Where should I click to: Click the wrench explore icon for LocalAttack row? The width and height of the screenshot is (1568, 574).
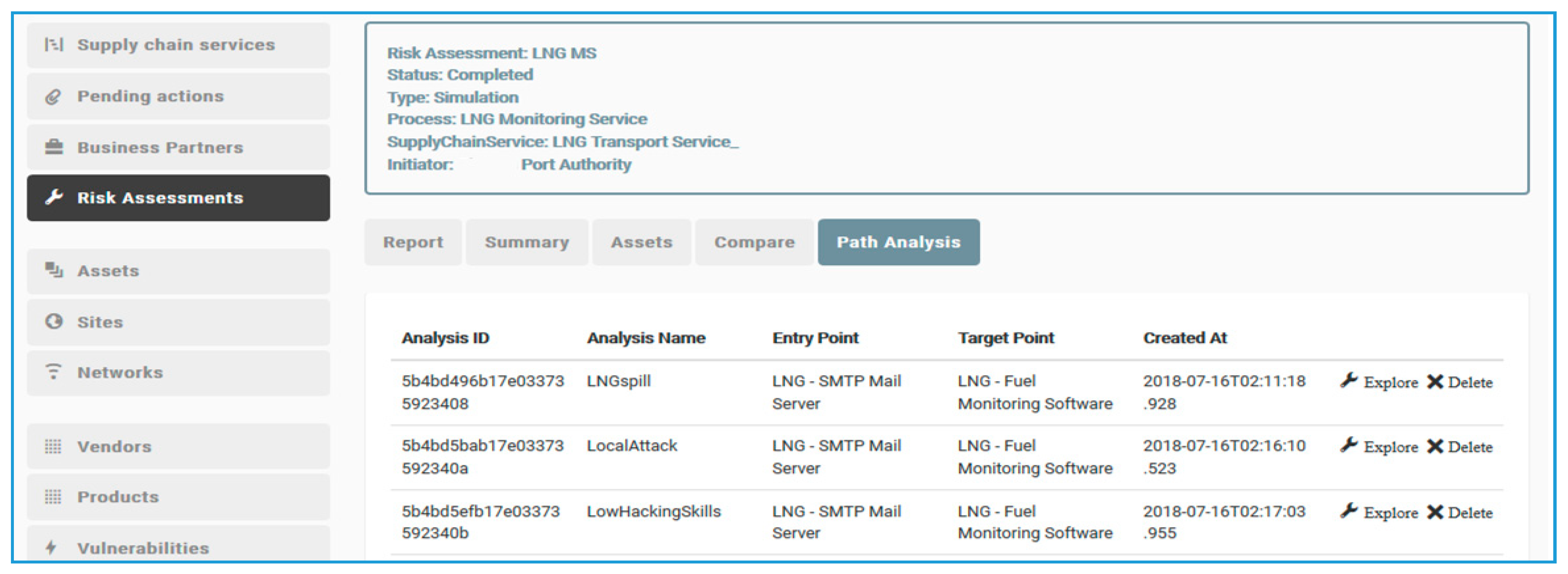pos(1348,446)
